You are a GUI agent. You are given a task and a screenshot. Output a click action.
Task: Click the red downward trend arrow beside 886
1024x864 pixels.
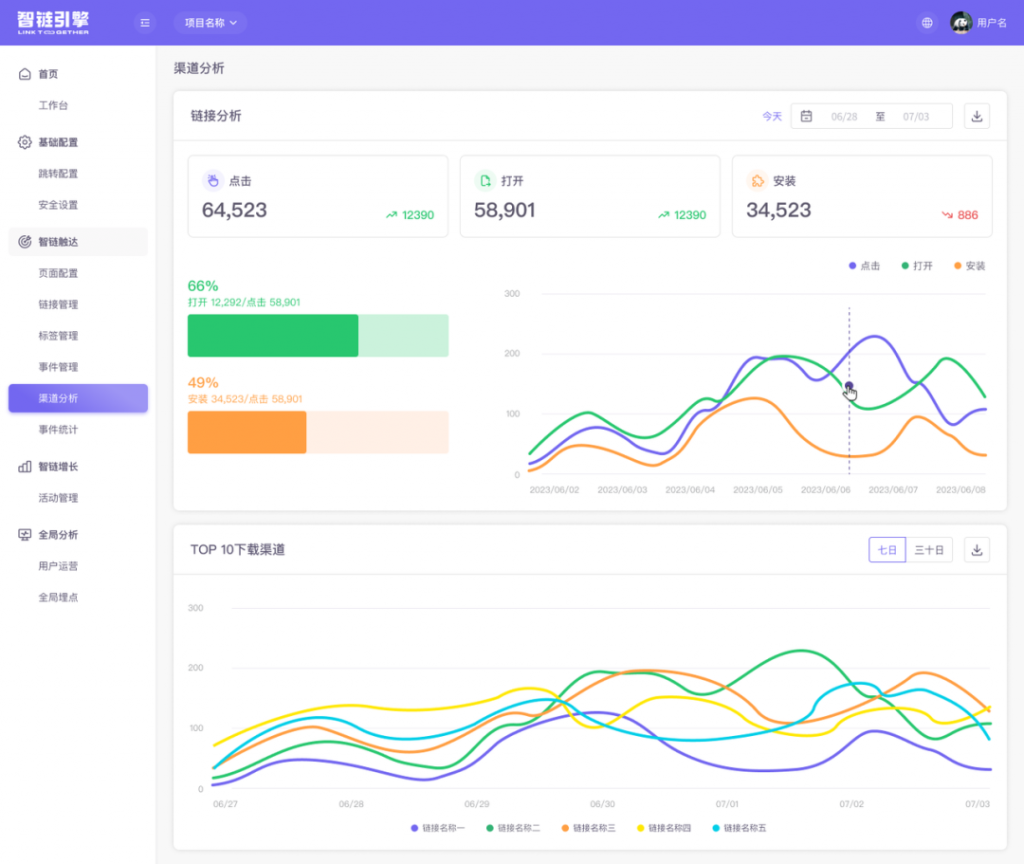pos(947,215)
